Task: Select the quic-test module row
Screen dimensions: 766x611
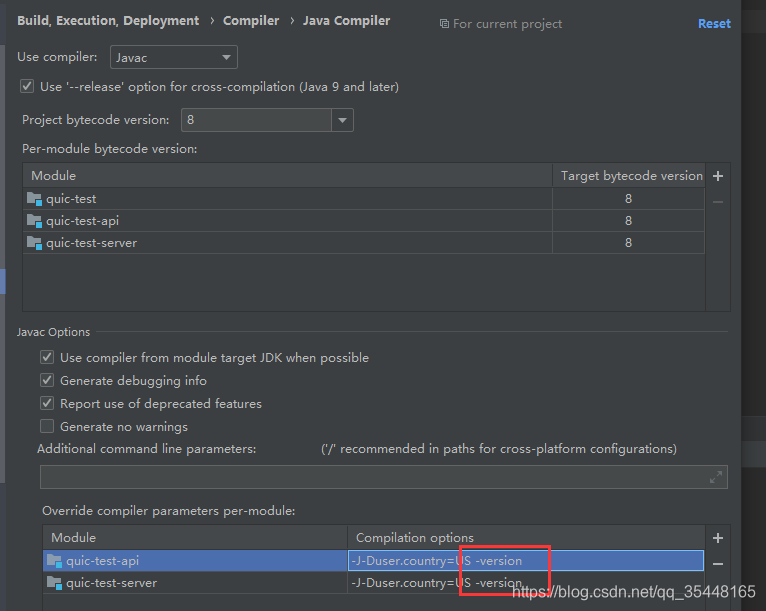Action: (363, 199)
